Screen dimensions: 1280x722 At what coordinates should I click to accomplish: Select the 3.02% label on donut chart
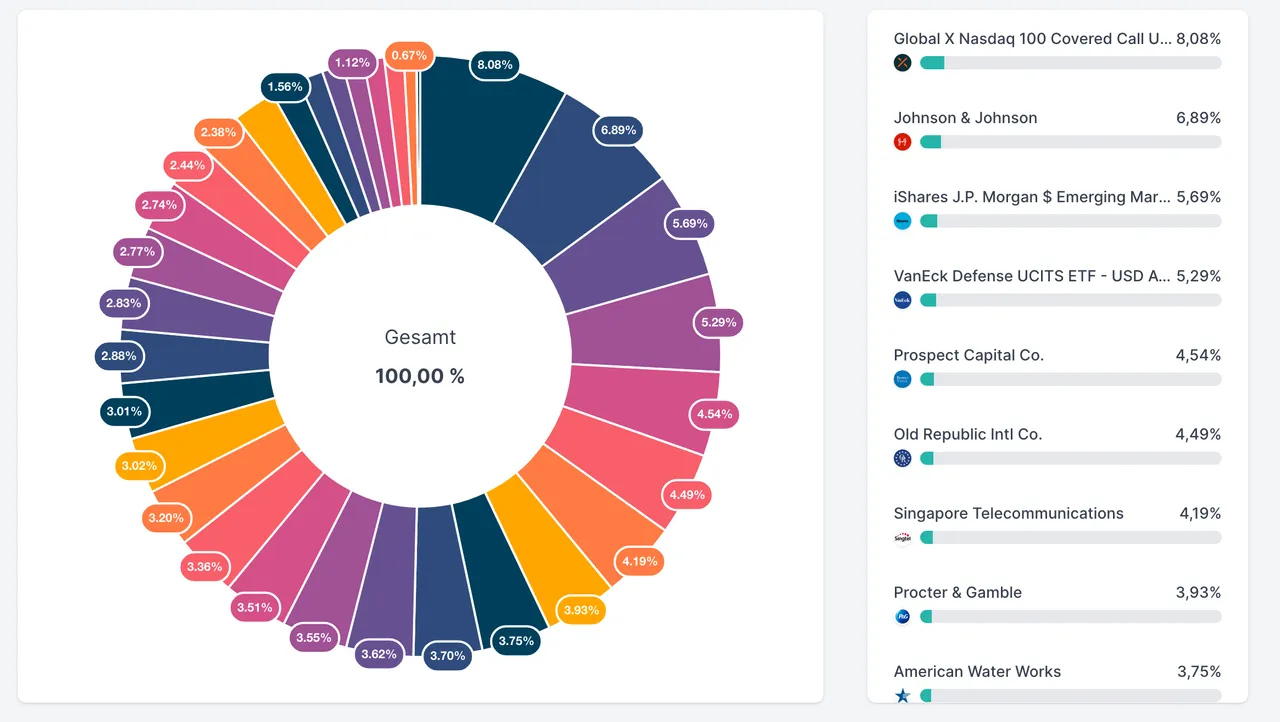tap(139, 466)
